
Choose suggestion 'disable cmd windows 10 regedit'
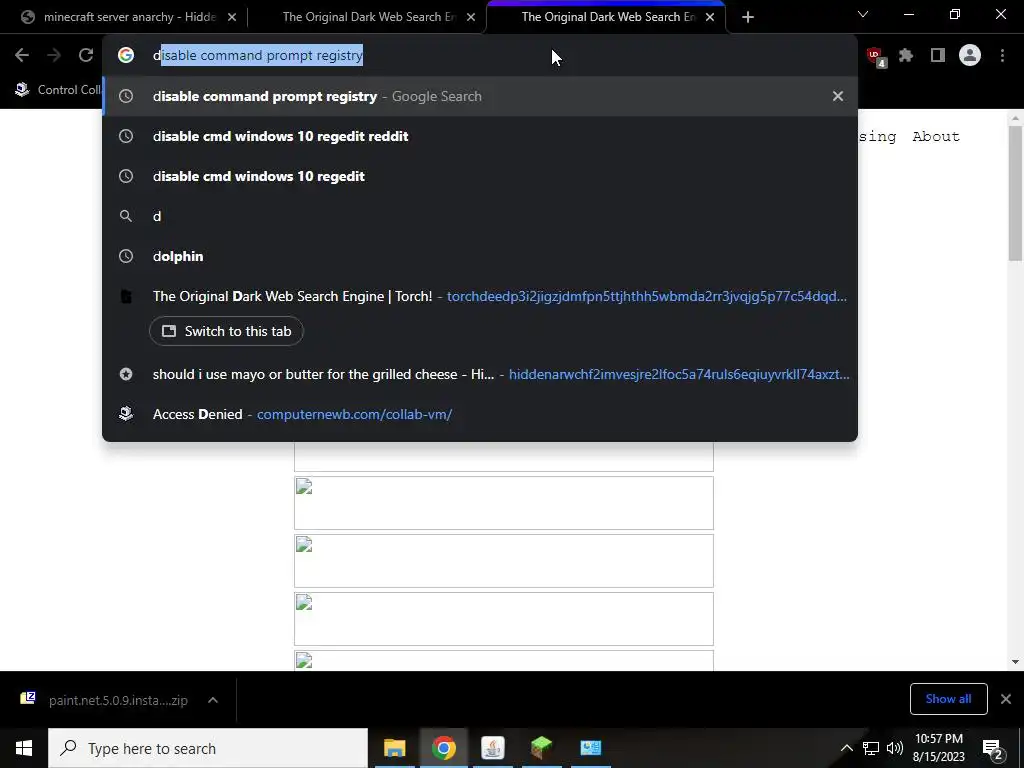tap(480, 176)
